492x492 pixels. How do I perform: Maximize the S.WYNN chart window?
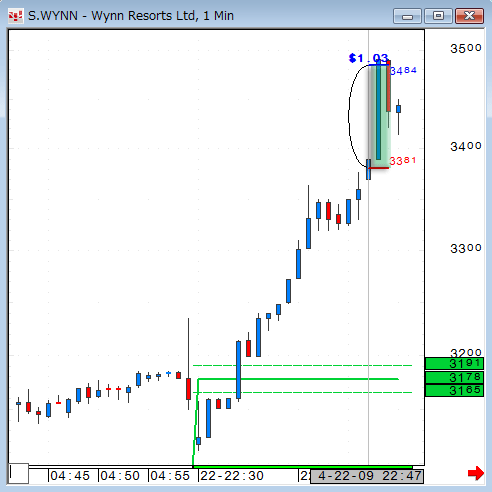pyautogui.click(x=438, y=16)
